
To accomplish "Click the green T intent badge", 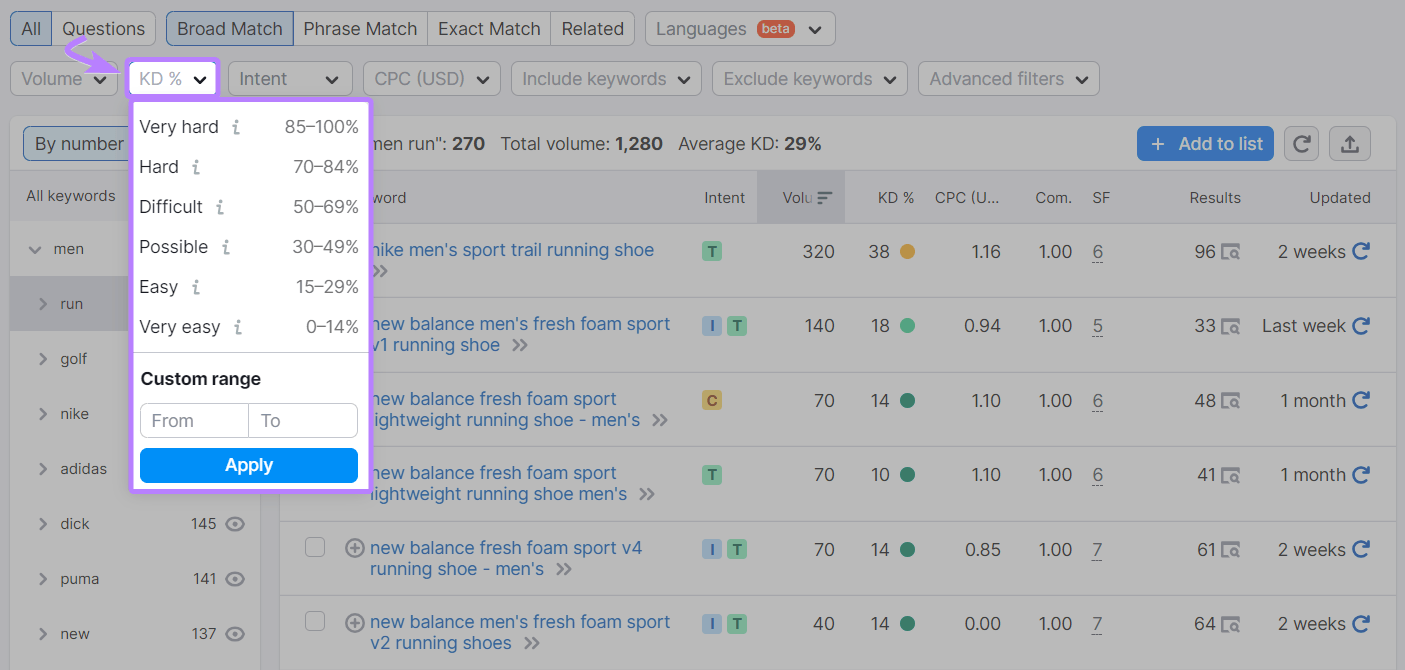I will 712,251.
